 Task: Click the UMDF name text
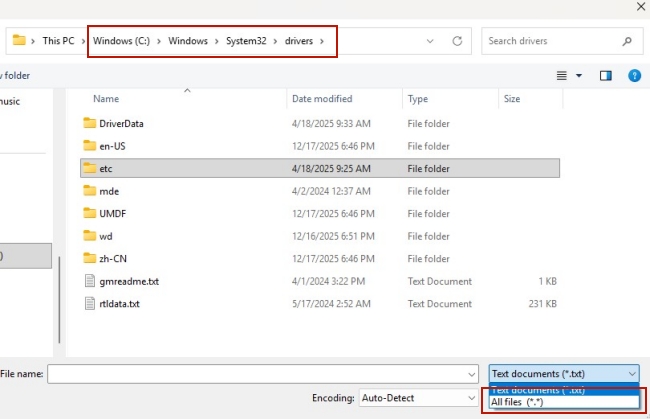pyautogui.click(x=113, y=213)
